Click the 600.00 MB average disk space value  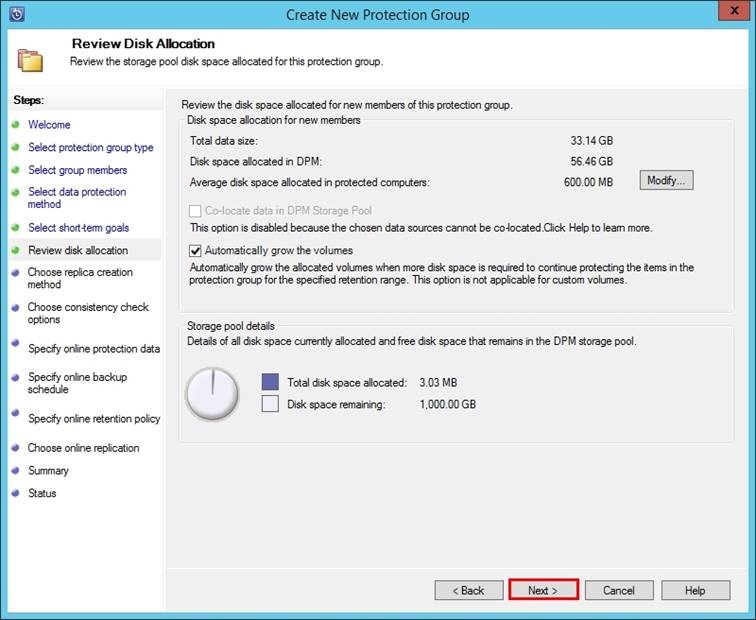point(588,182)
